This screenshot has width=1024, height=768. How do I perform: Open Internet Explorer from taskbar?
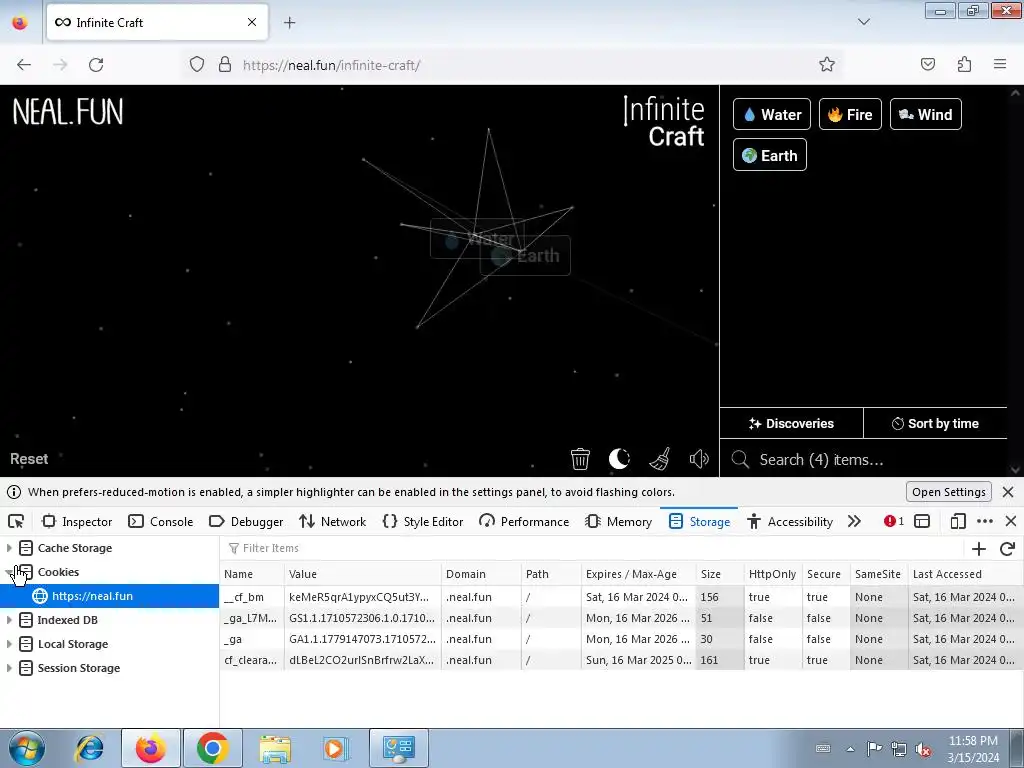click(89, 748)
